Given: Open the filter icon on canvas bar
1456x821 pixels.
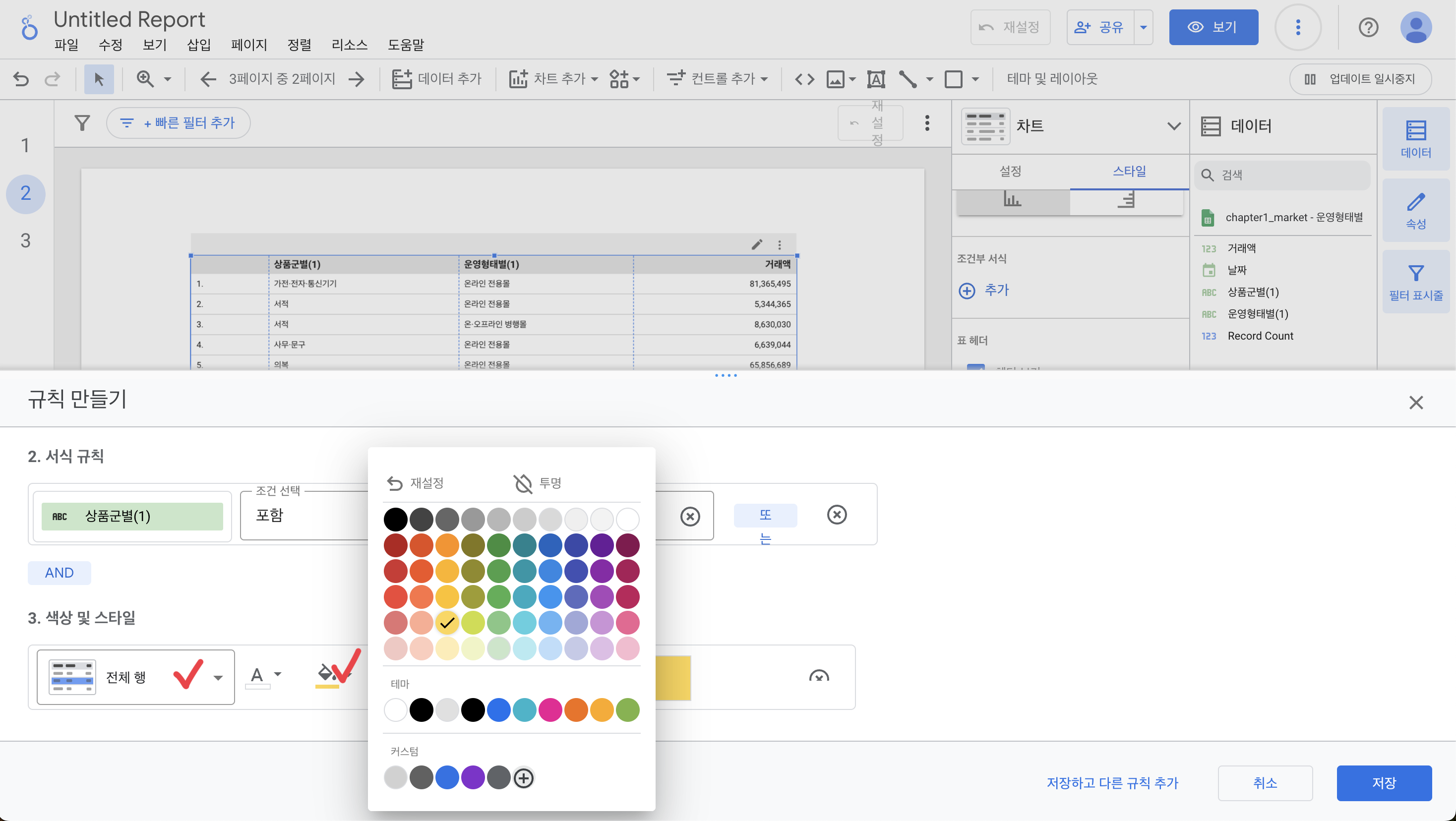Looking at the screenshot, I should (x=82, y=122).
